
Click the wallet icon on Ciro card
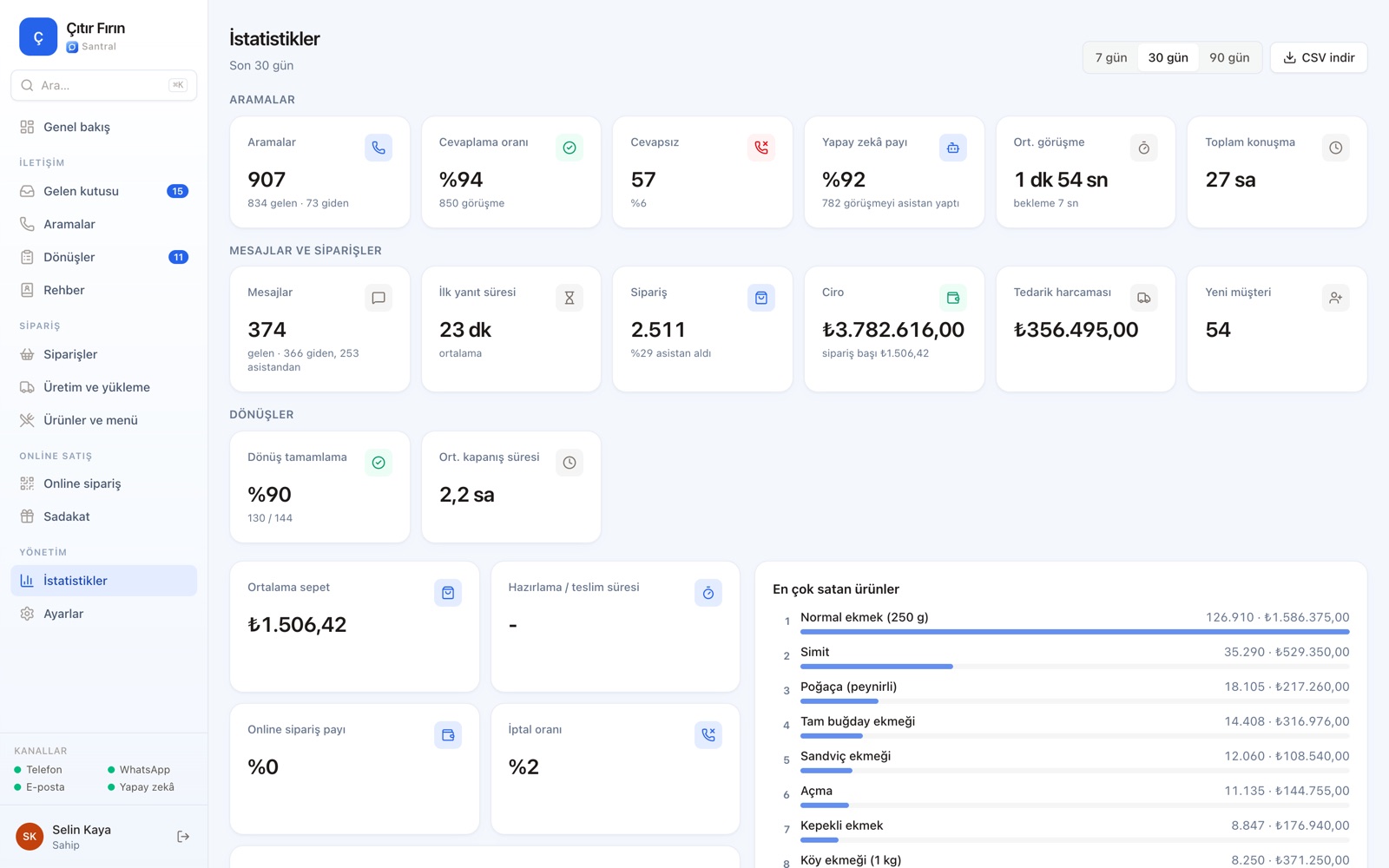(x=952, y=298)
